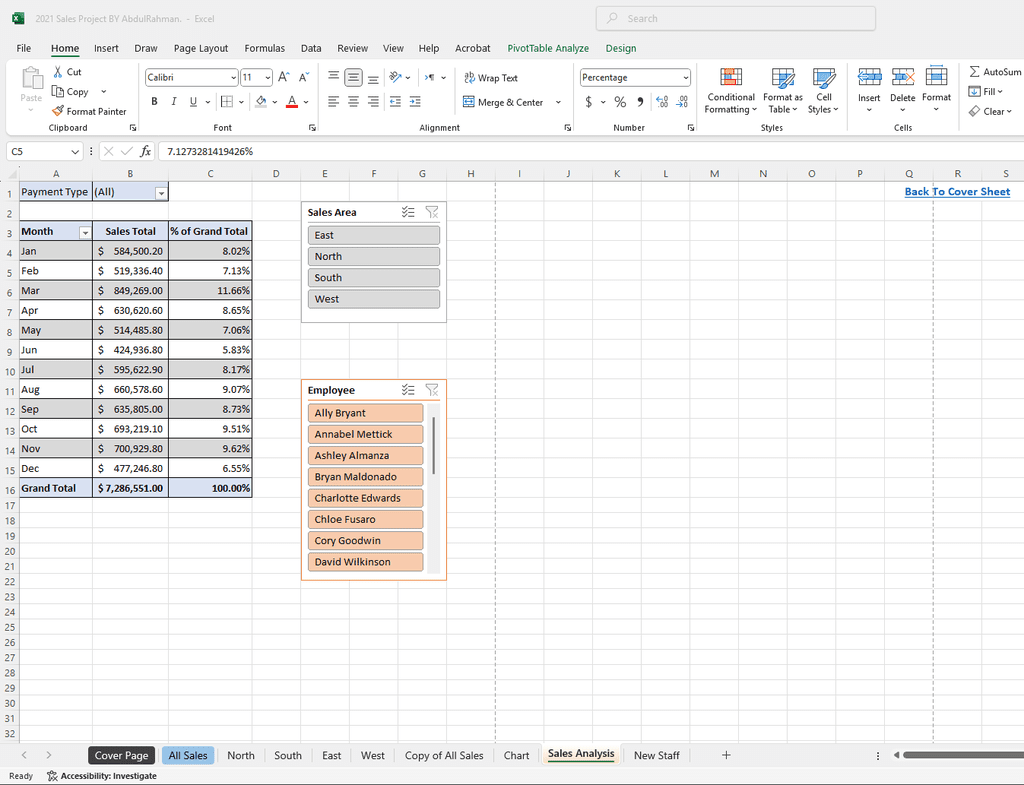Image resolution: width=1024 pixels, height=785 pixels.
Task: Click the Format Painter icon
Action: 58,111
